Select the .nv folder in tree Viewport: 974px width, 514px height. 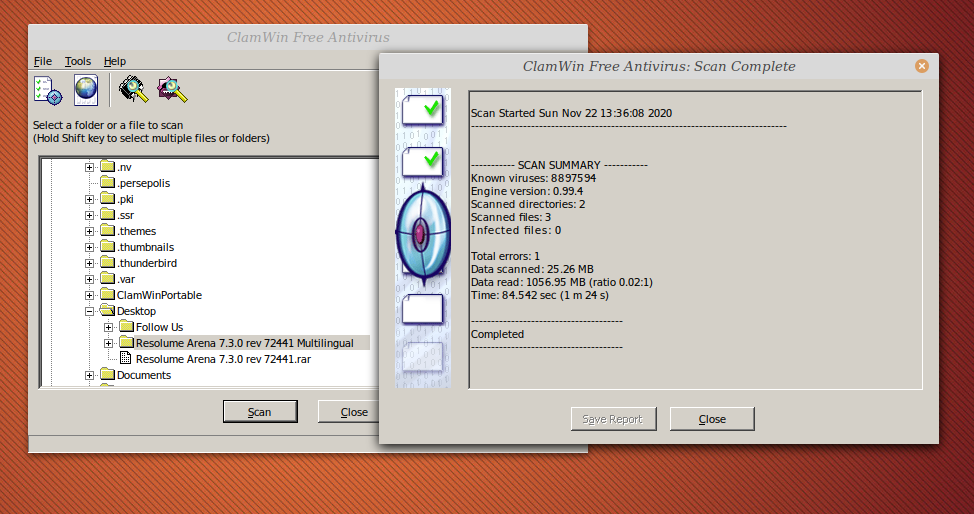[x=124, y=167]
